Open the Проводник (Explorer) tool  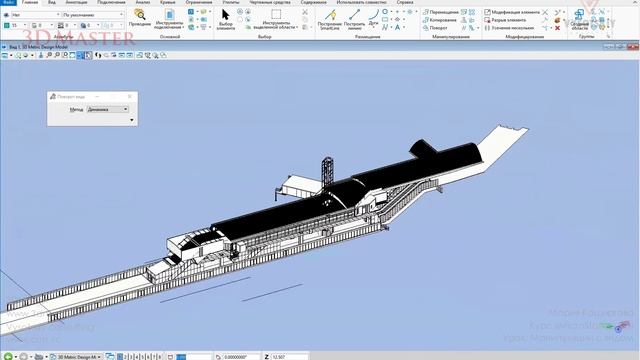click(x=140, y=18)
